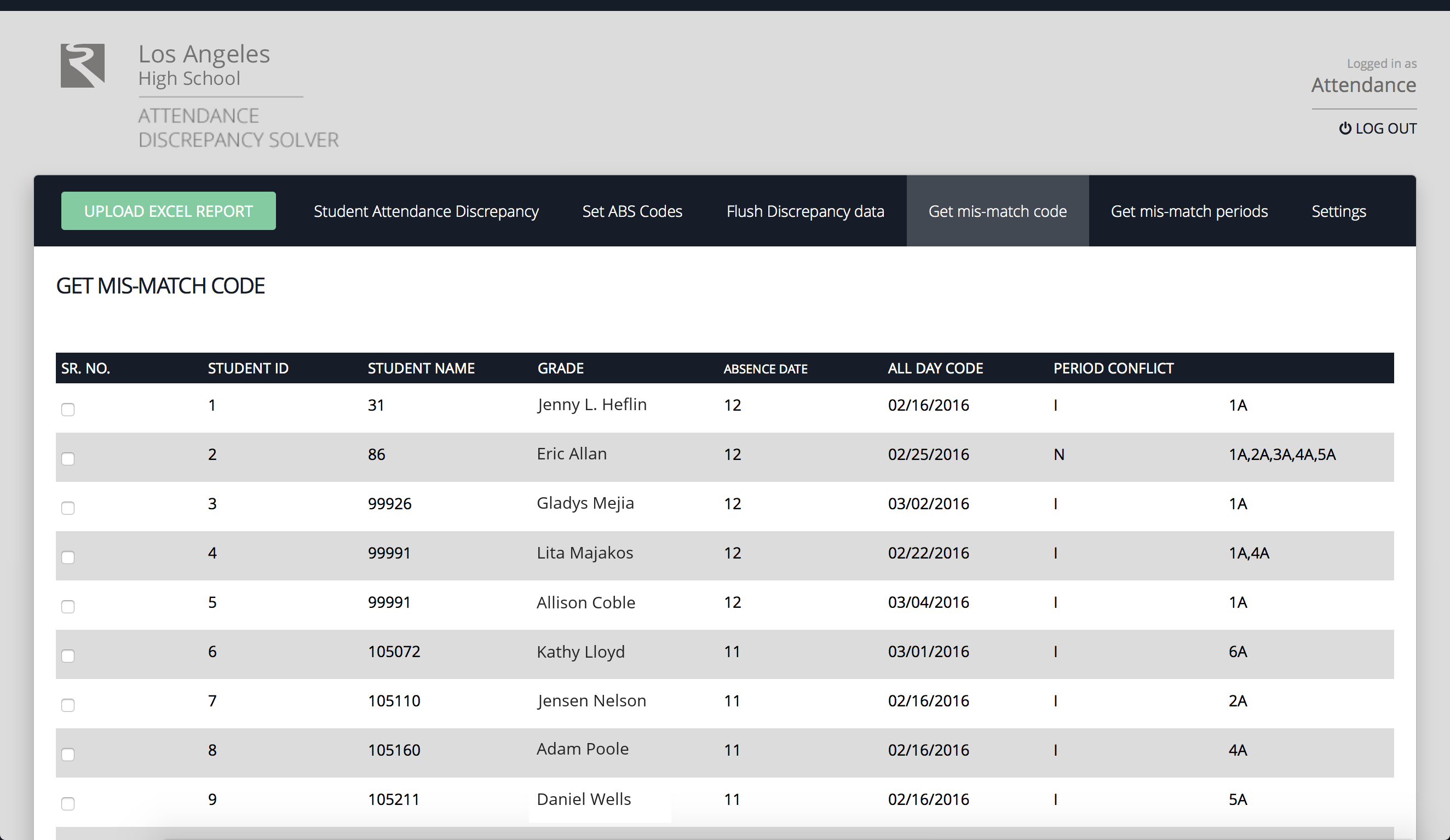Image resolution: width=1450 pixels, height=840 pixels.
Task: Click the Los Angeles High School logo icon
Action: 83,66
